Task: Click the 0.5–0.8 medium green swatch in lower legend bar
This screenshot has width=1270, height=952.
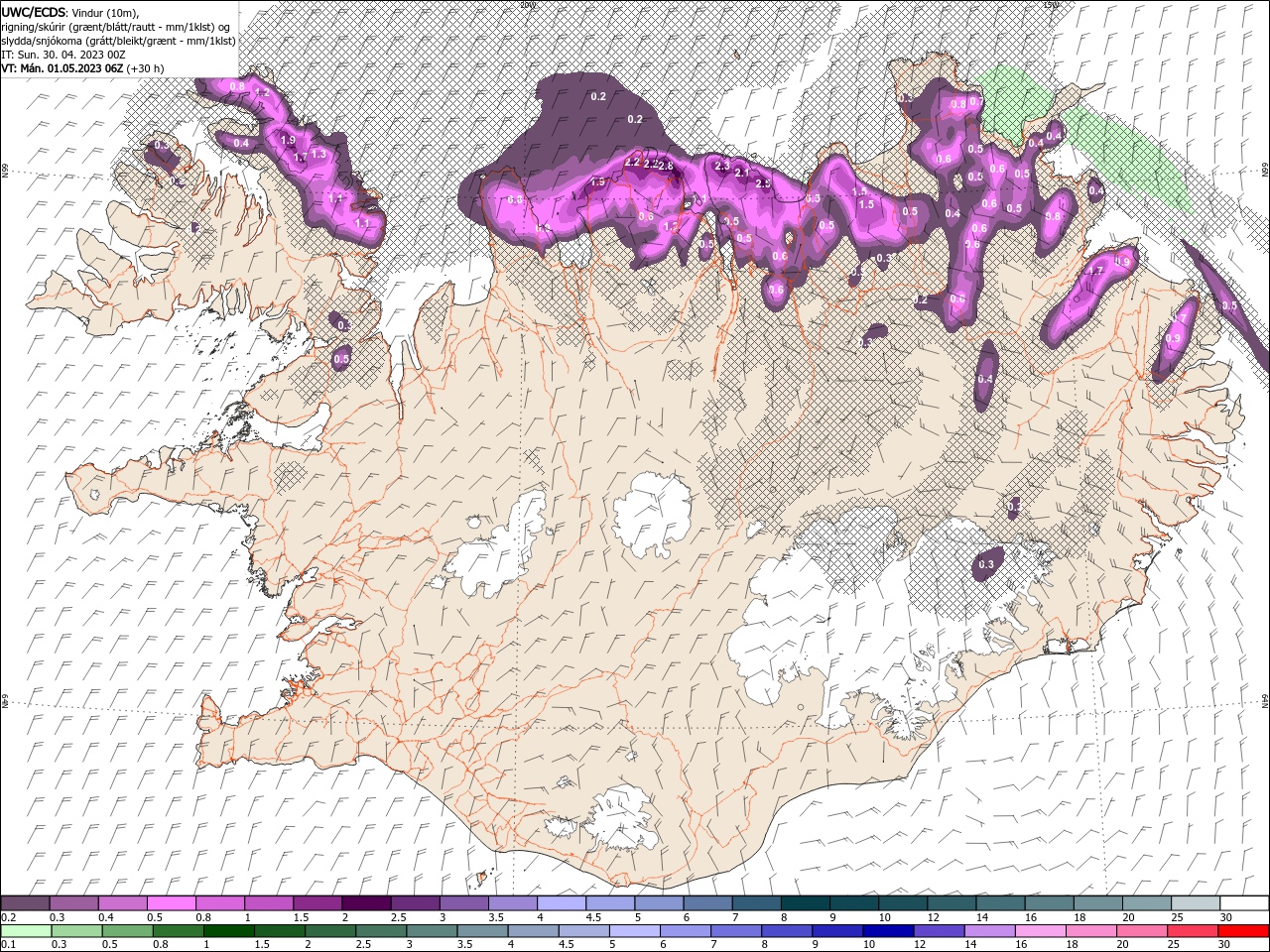Action: (129, 930)
